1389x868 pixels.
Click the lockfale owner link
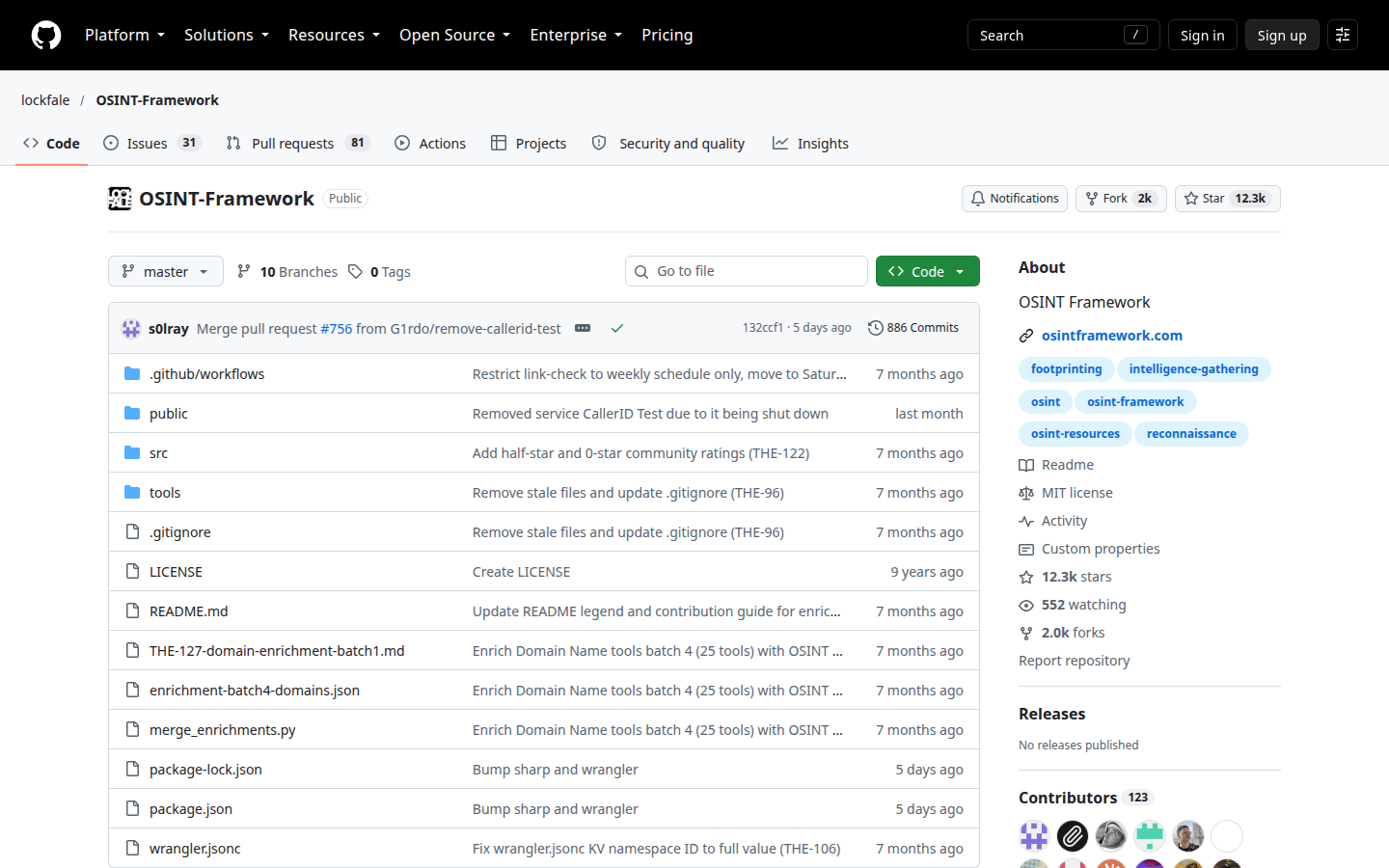tap(45, 100)
